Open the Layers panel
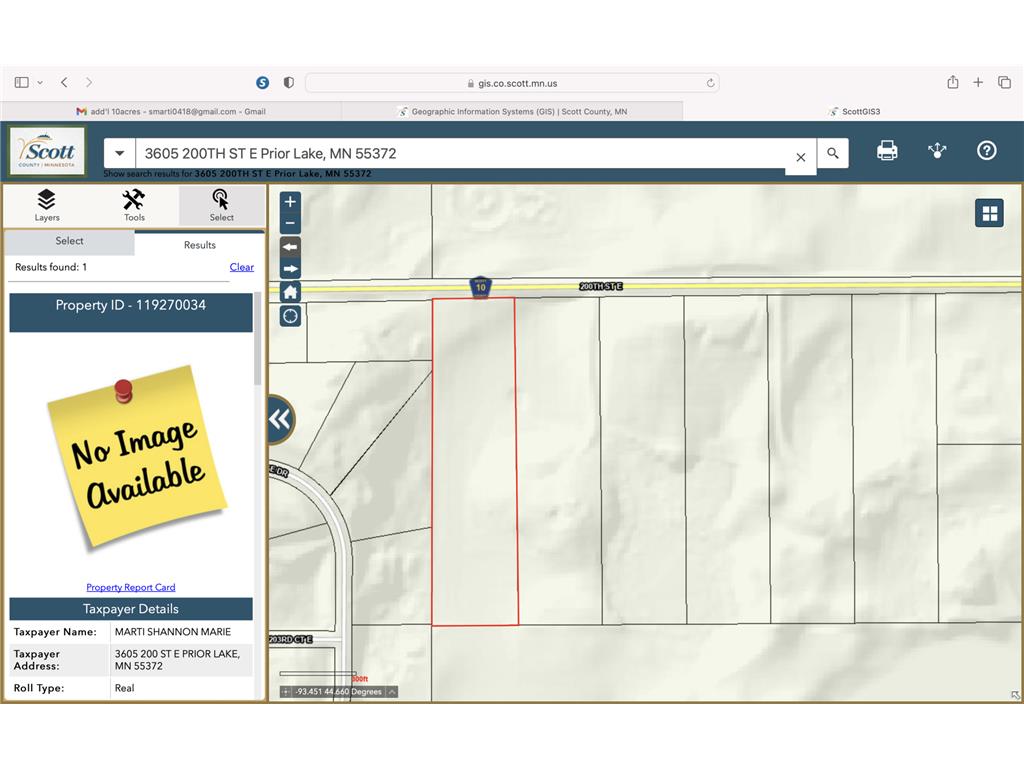The image size is (1024, 768). [47, 205]
